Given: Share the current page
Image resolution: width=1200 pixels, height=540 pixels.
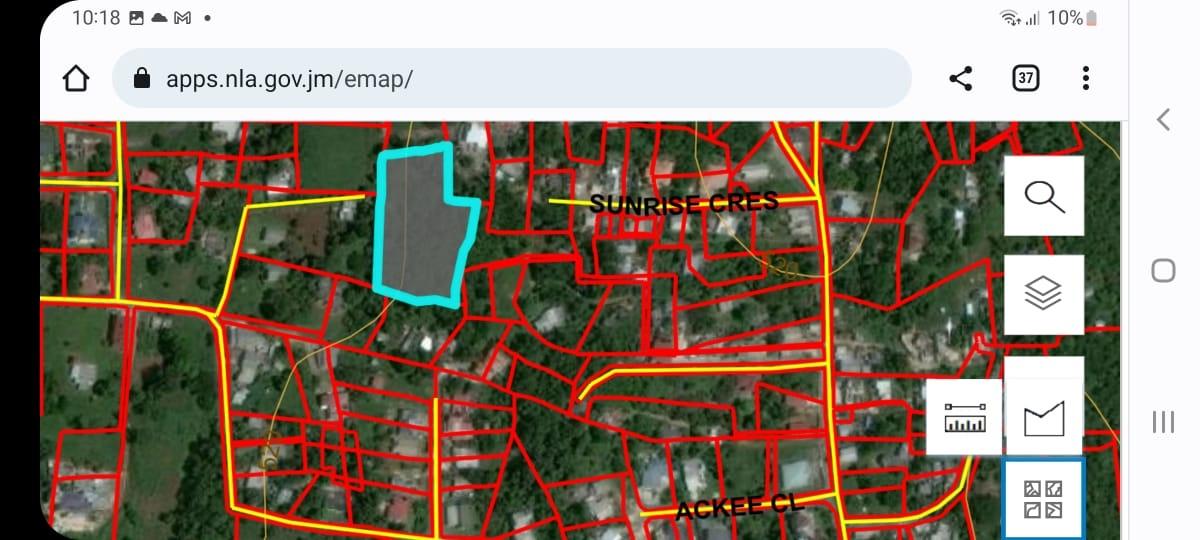Looking at the screenshot, I should [x=961, y=79].
